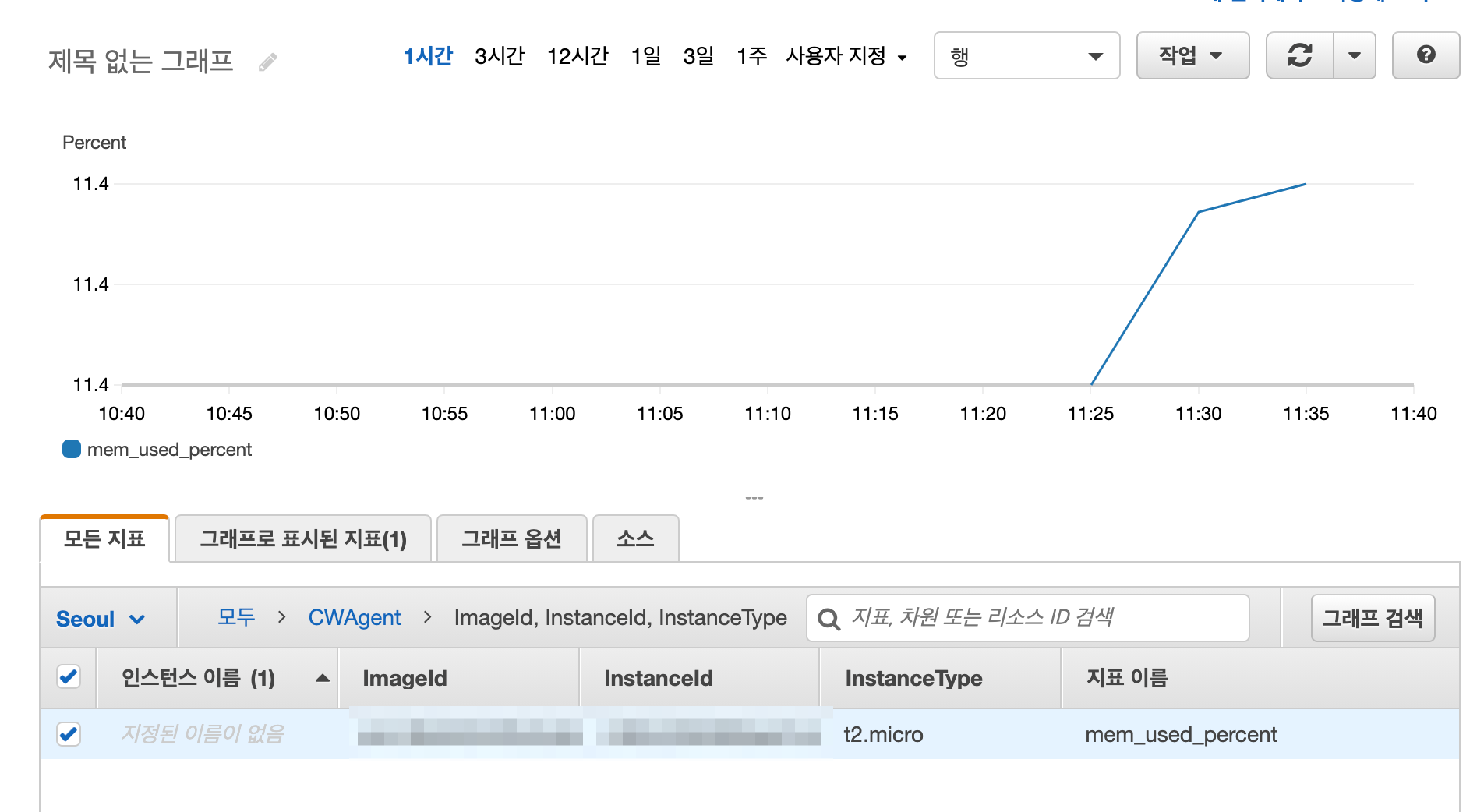Click the 그래프 검색 button

tap(1373, 618)
